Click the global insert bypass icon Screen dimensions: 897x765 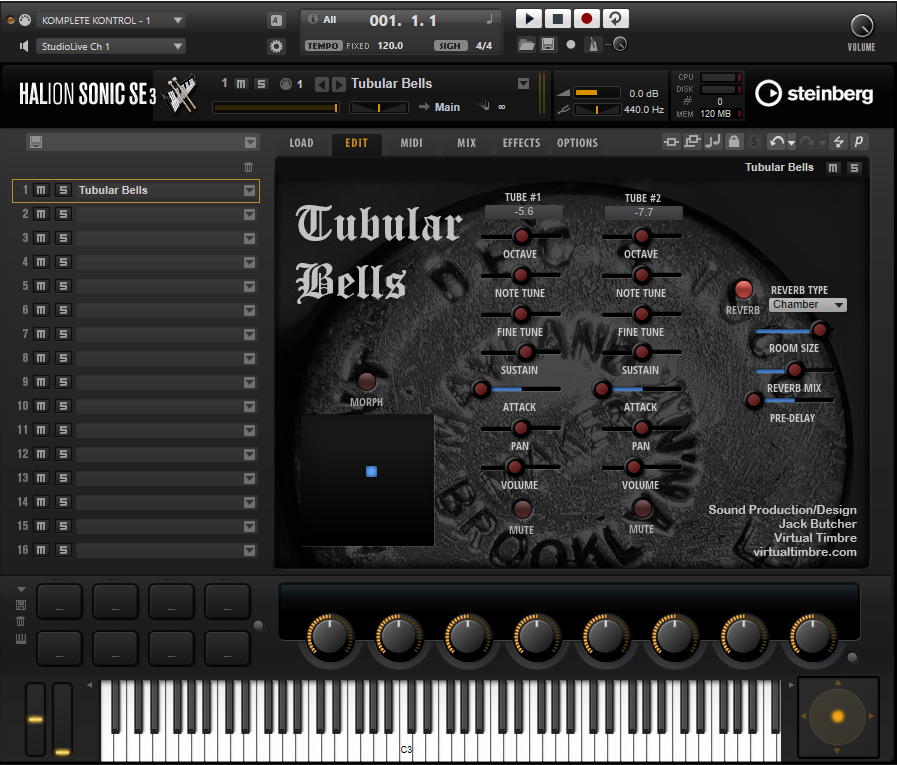[x=671, y=142]
